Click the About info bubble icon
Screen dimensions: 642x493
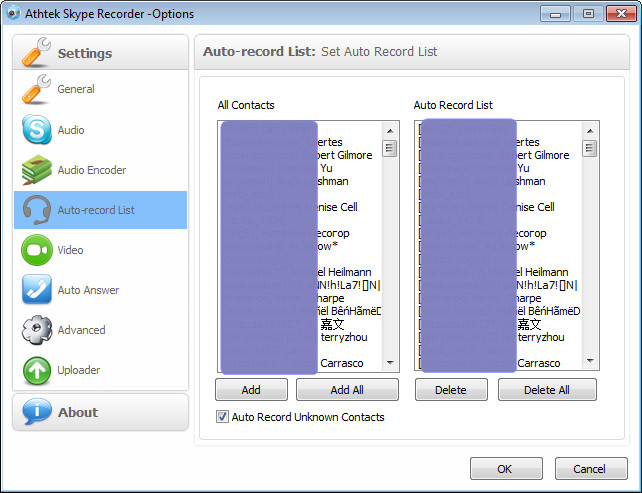(37, 411)
